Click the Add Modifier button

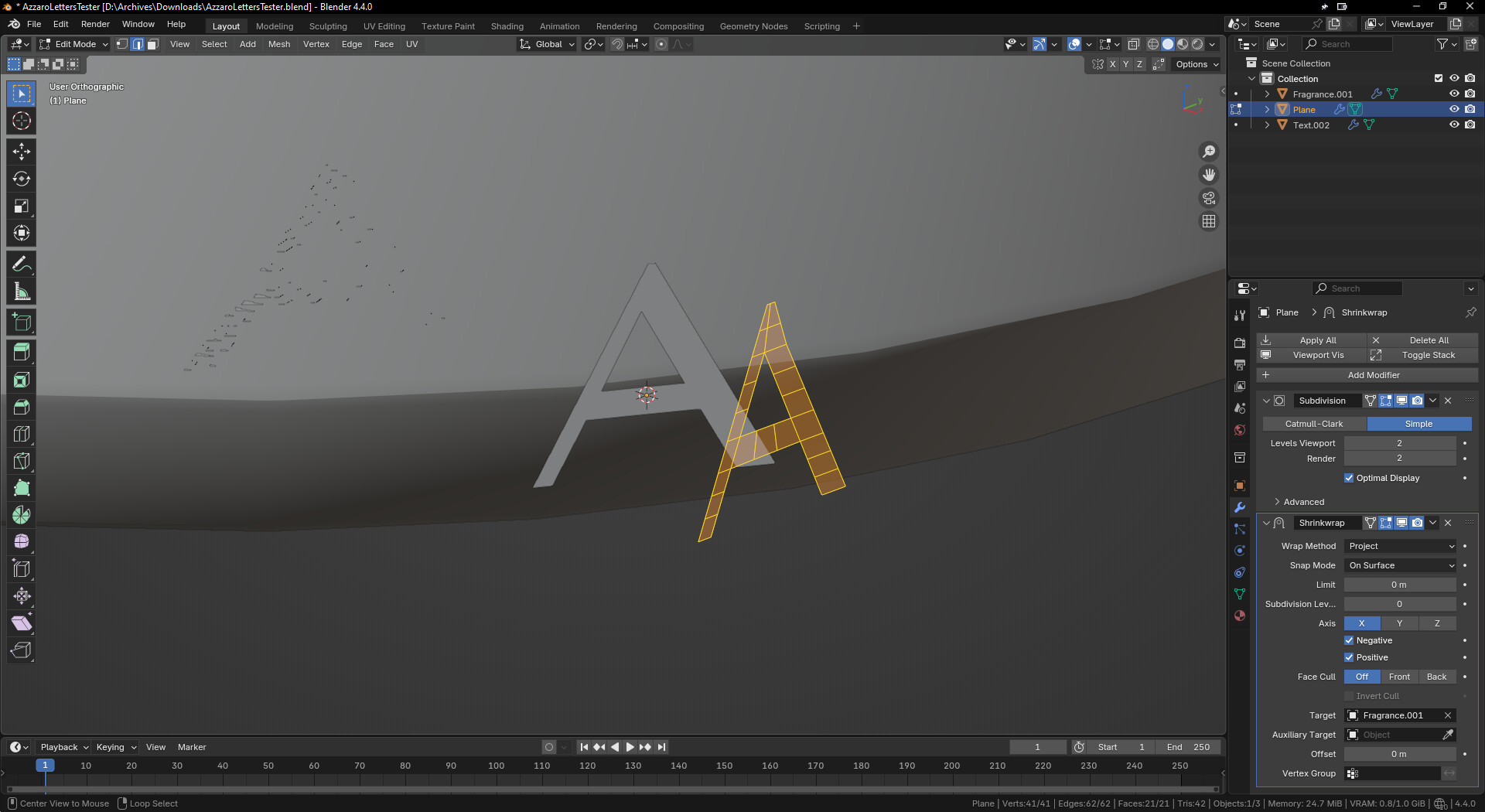coord(1367,375)
